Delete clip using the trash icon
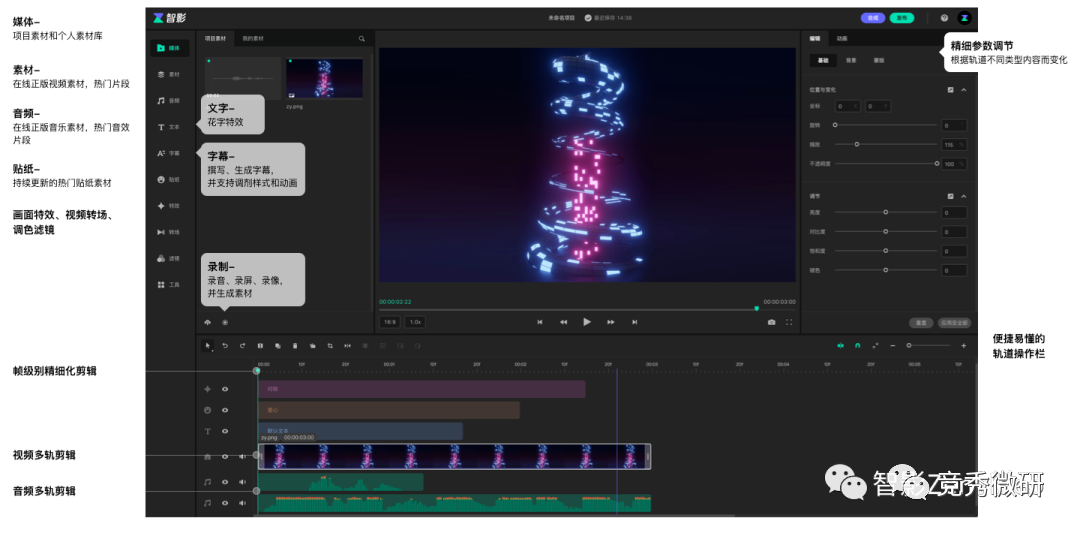Viewport: 1080px width, 533px height. [295, 346]
